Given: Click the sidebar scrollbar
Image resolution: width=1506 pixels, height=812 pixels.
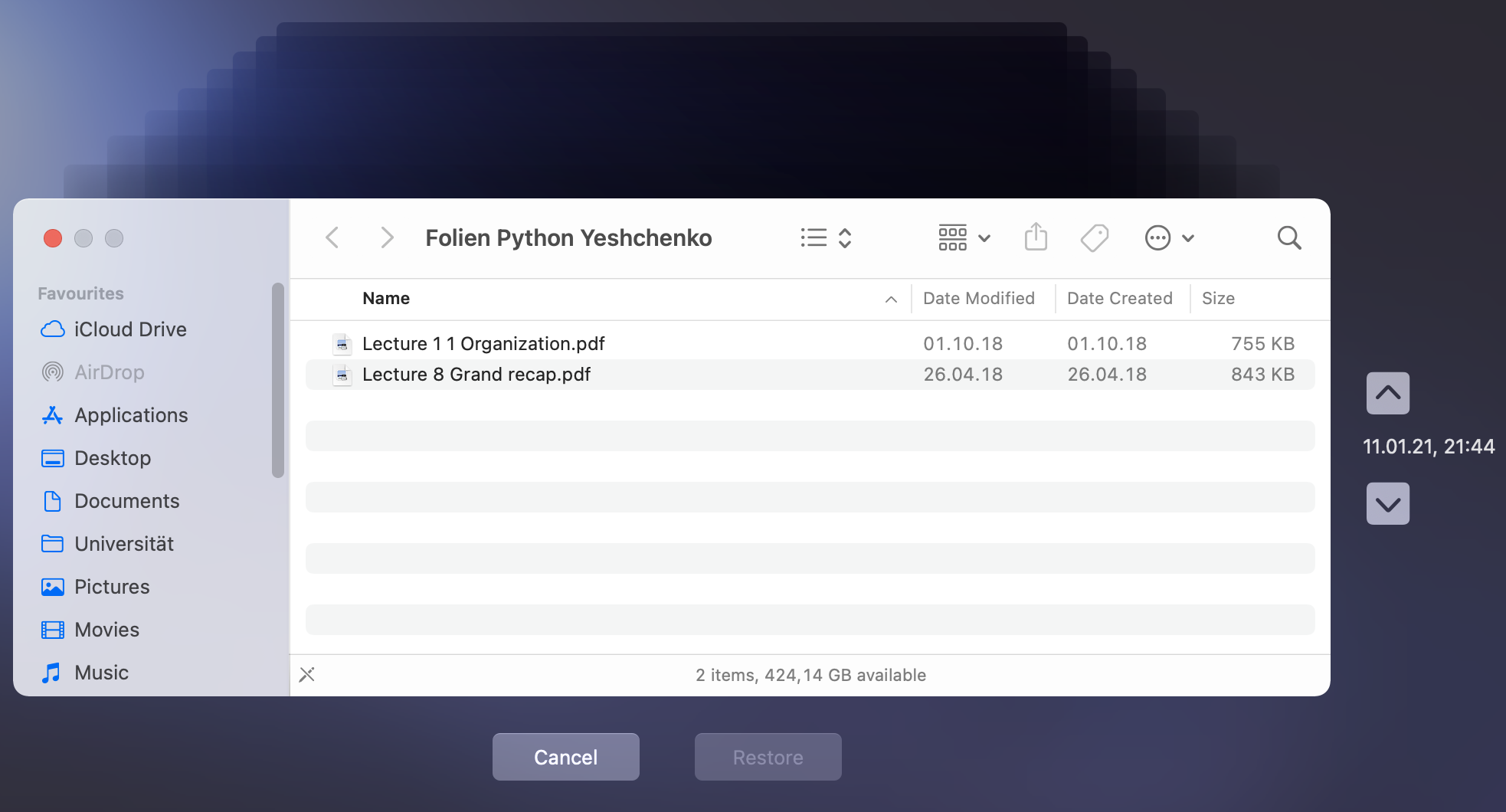Looking at the screenshot, I should point(277,380).
